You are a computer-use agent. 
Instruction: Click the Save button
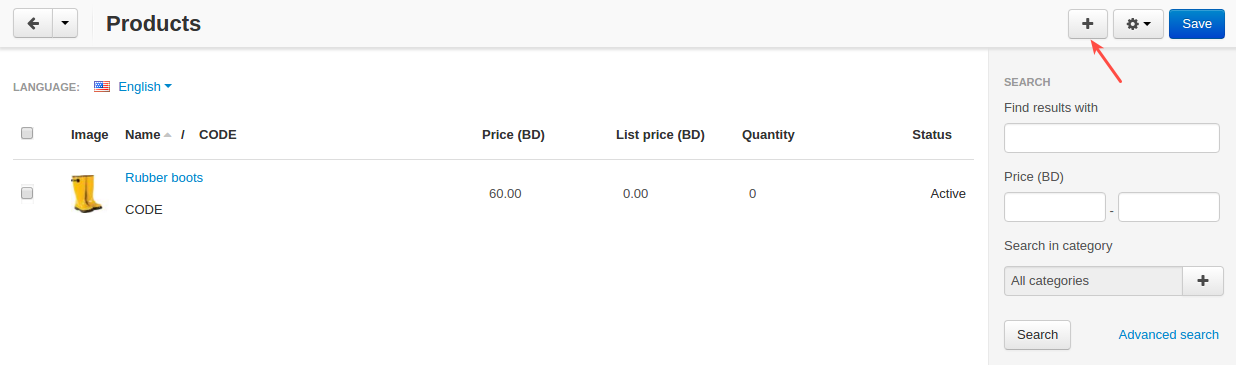click(1197, 24)
